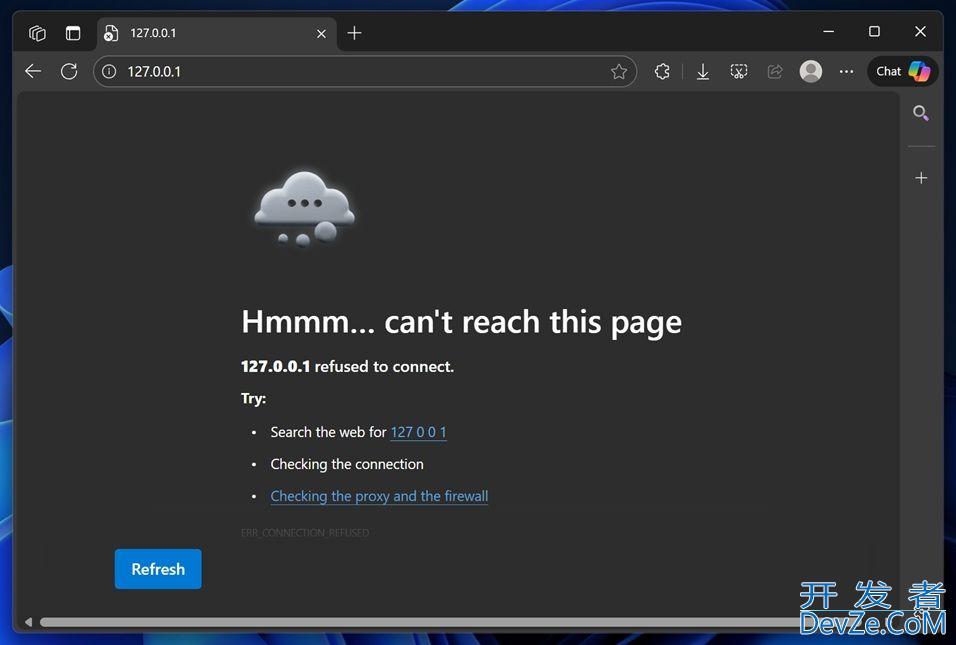The image size is (956, 645).
Task: Open the Workspaces icon in title bar
Action: [x=37, y=33]
